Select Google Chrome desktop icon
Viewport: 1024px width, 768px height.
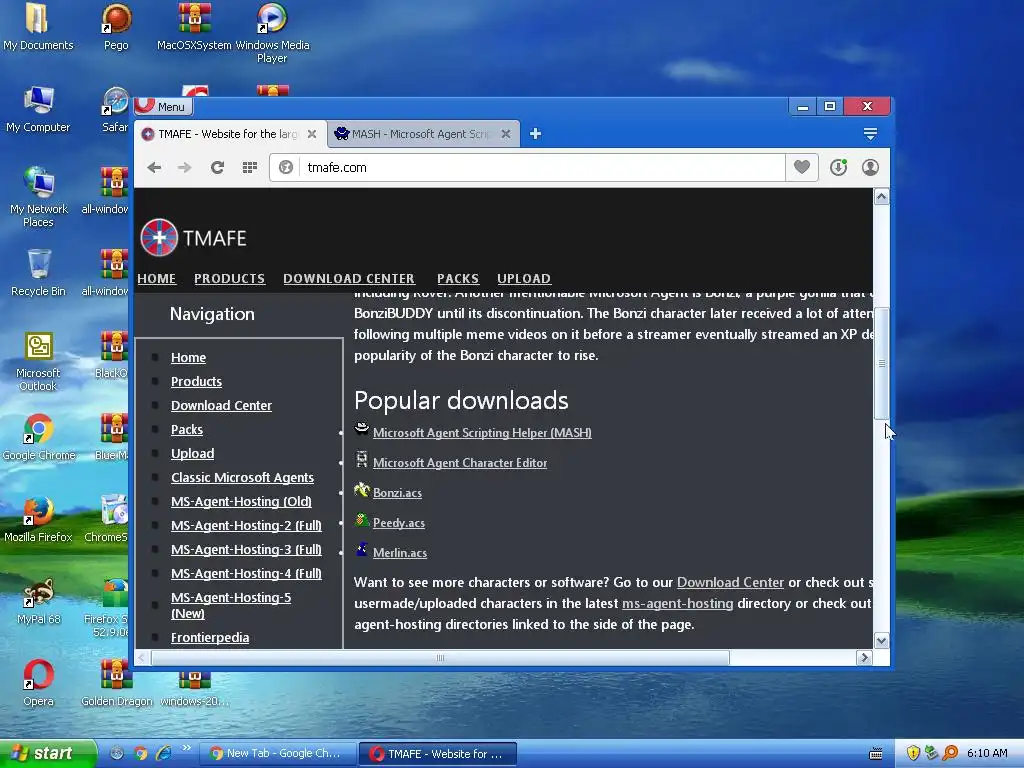(39, 437)
